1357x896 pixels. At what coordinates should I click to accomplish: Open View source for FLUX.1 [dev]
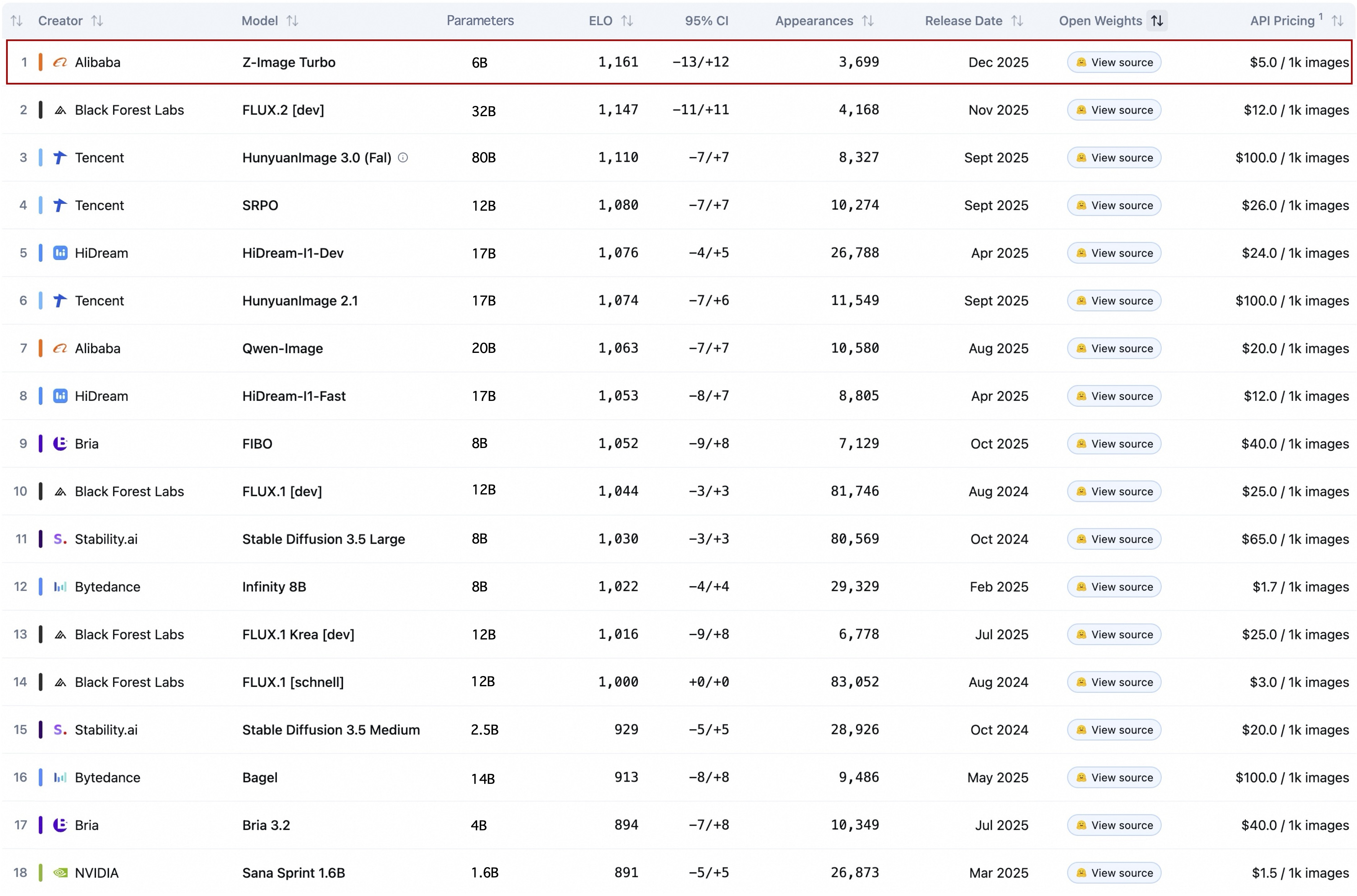1114,491
